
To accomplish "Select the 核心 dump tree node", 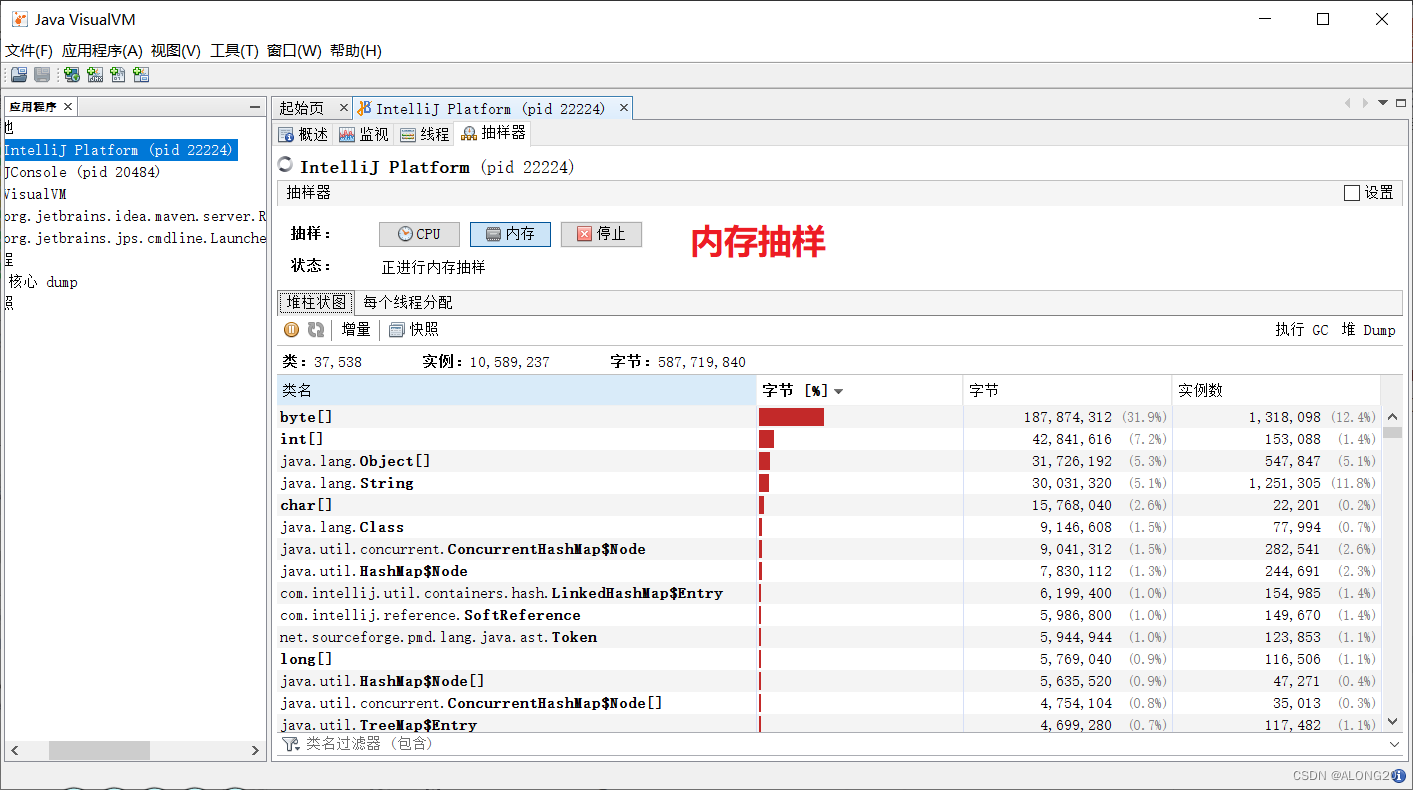I will pyautogui.click(x=43, y=282).
